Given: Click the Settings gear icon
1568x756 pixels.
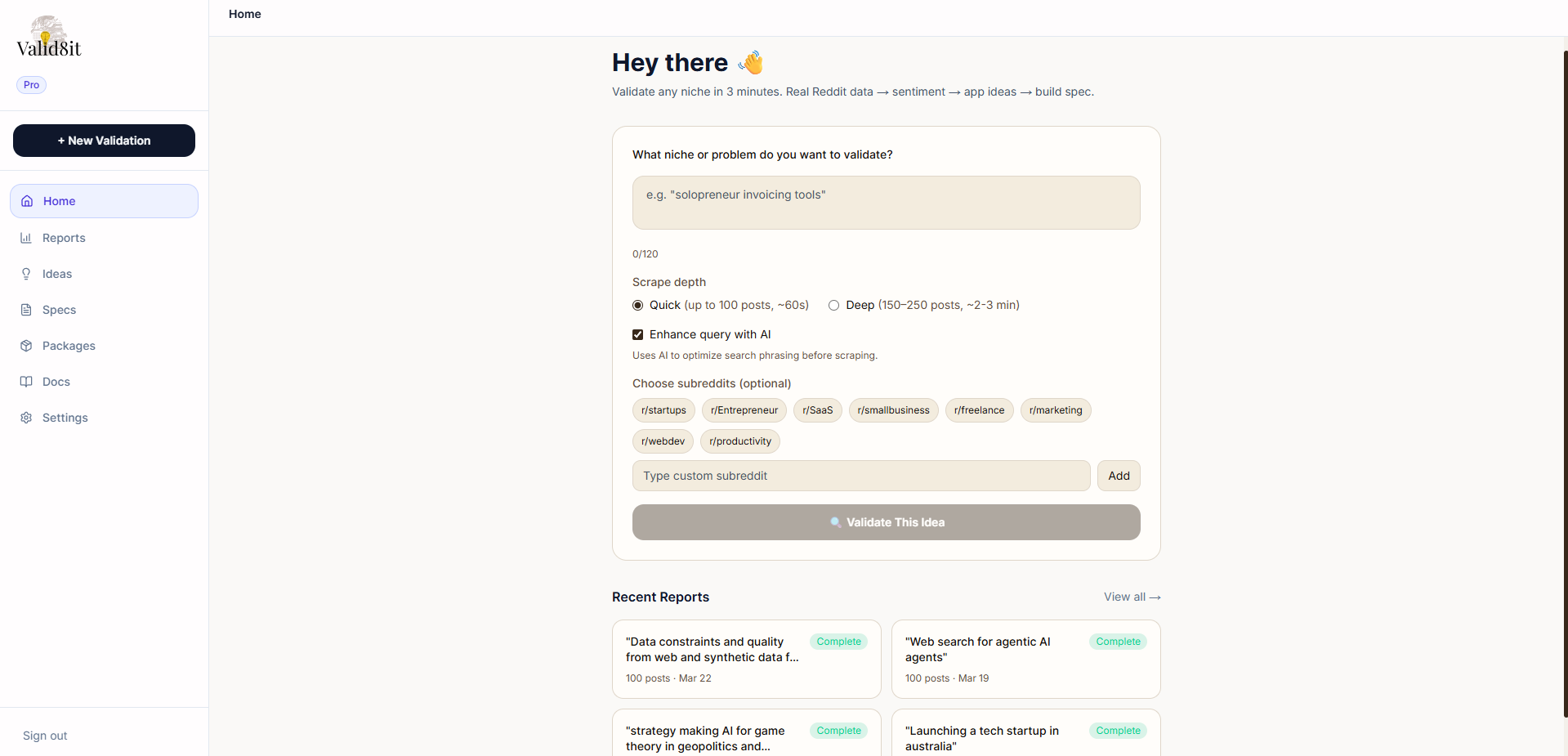Looking at the screenshot, I should click(27, 418).
